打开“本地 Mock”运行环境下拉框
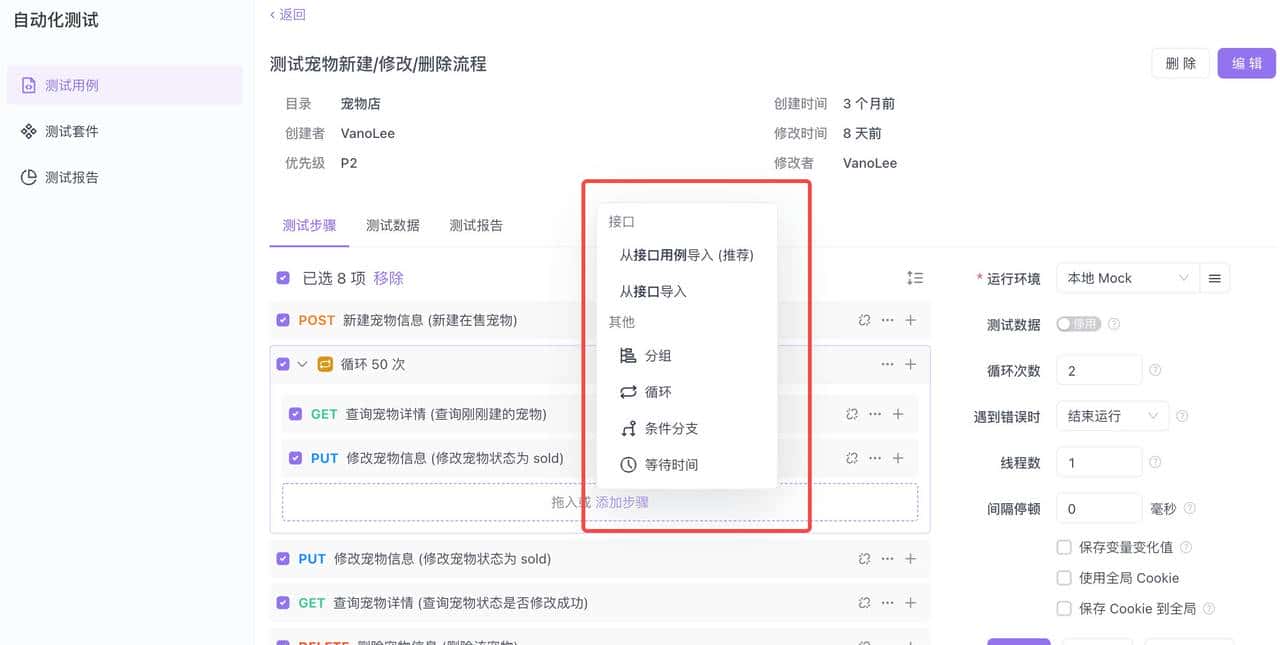The height and width of the screenshot is (645, 1280). pyautogui.click(x=1128, y=278)
